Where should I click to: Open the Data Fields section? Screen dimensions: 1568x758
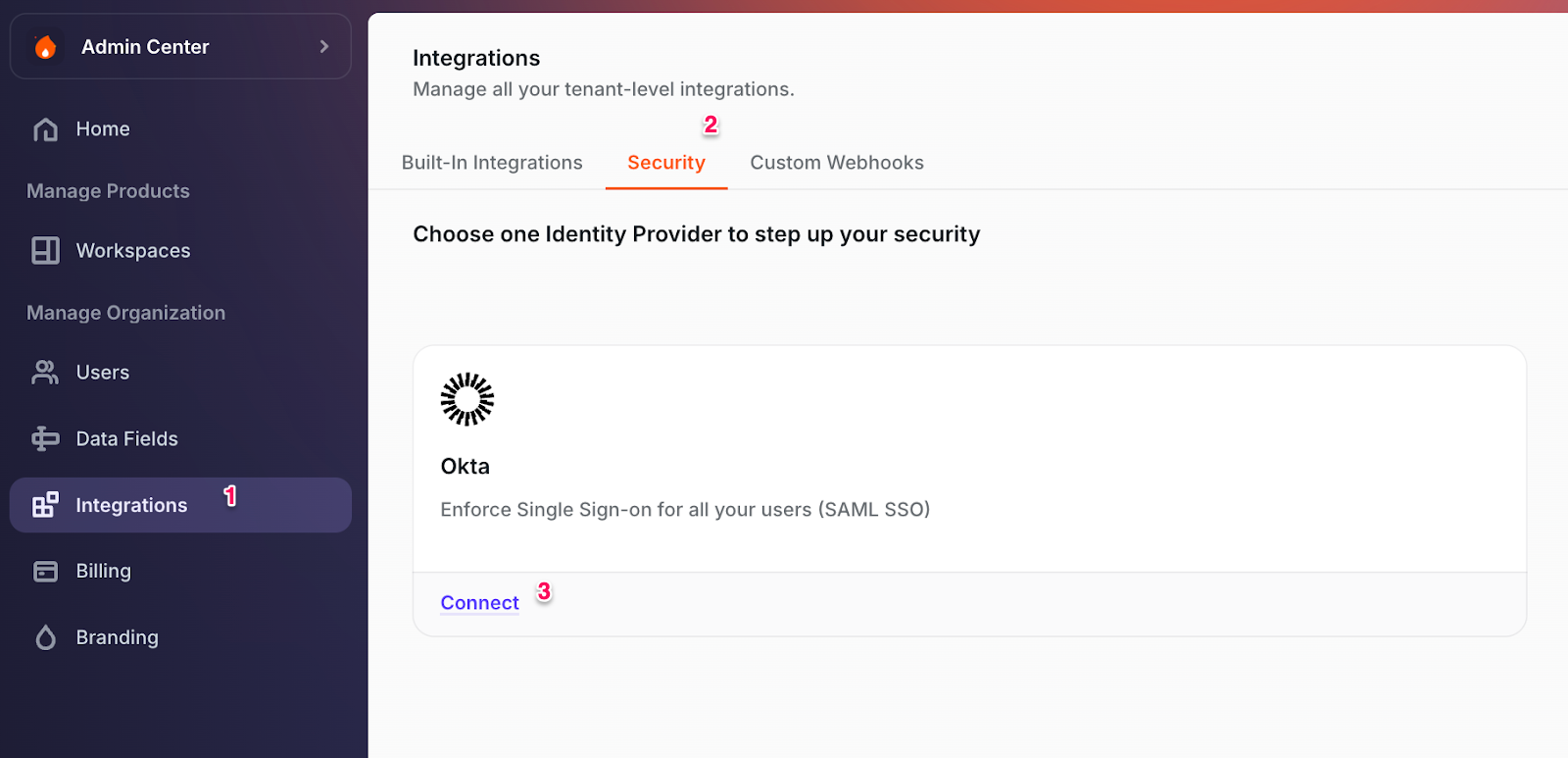tap(127, 439)
